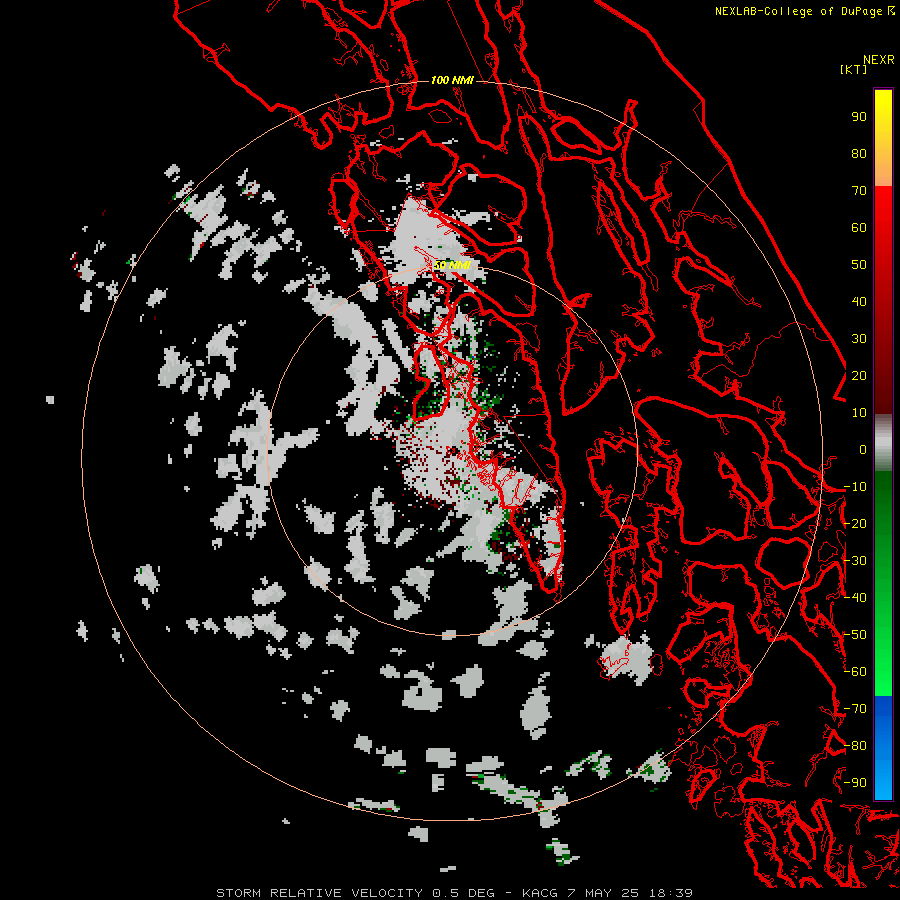Viewport: 900px width, 900px height.
Task: Click the STORM RELATIVE VELOCITY title text
Action: point(321,893)
